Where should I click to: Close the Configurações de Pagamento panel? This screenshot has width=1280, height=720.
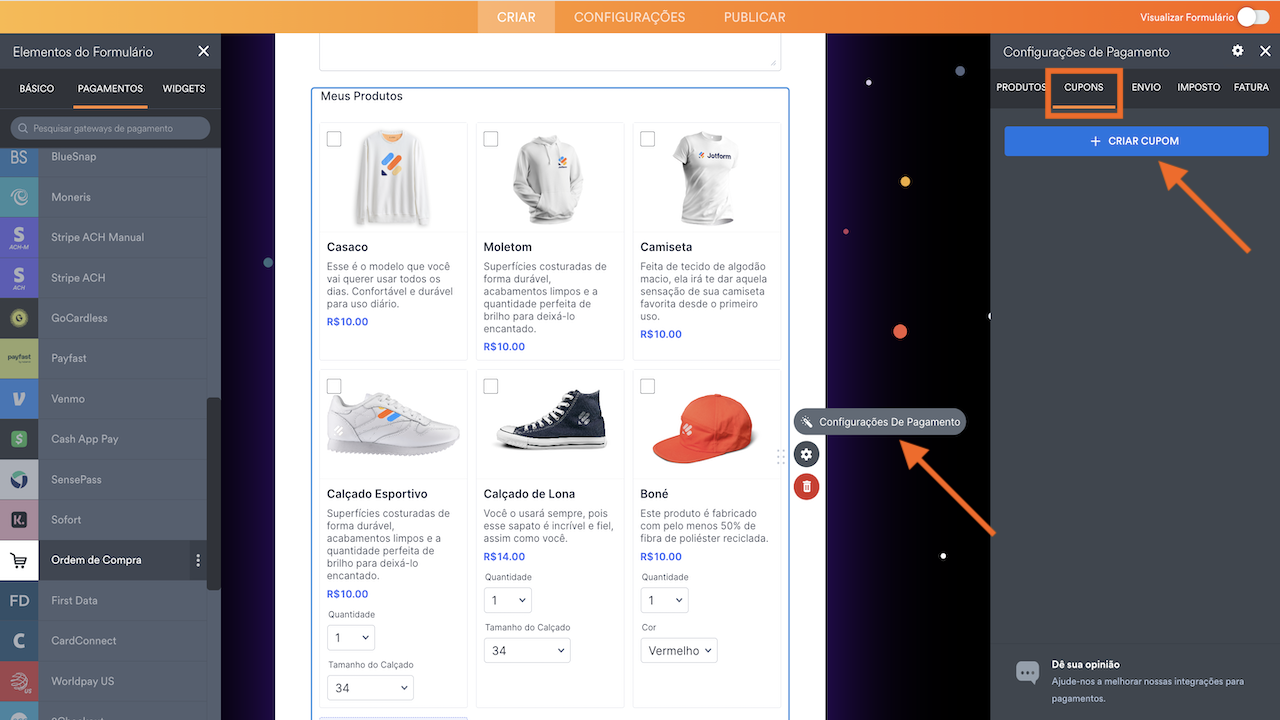tap(1265, 51)
